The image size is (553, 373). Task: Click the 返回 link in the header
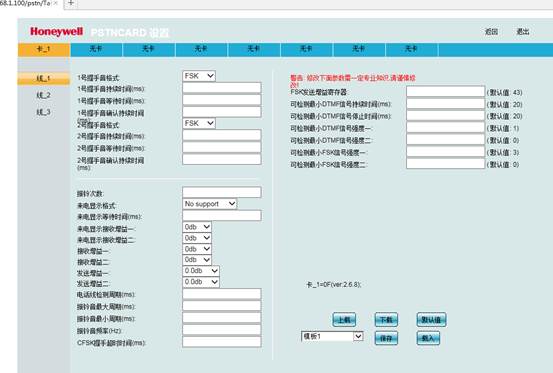click(x=491, y=32)
